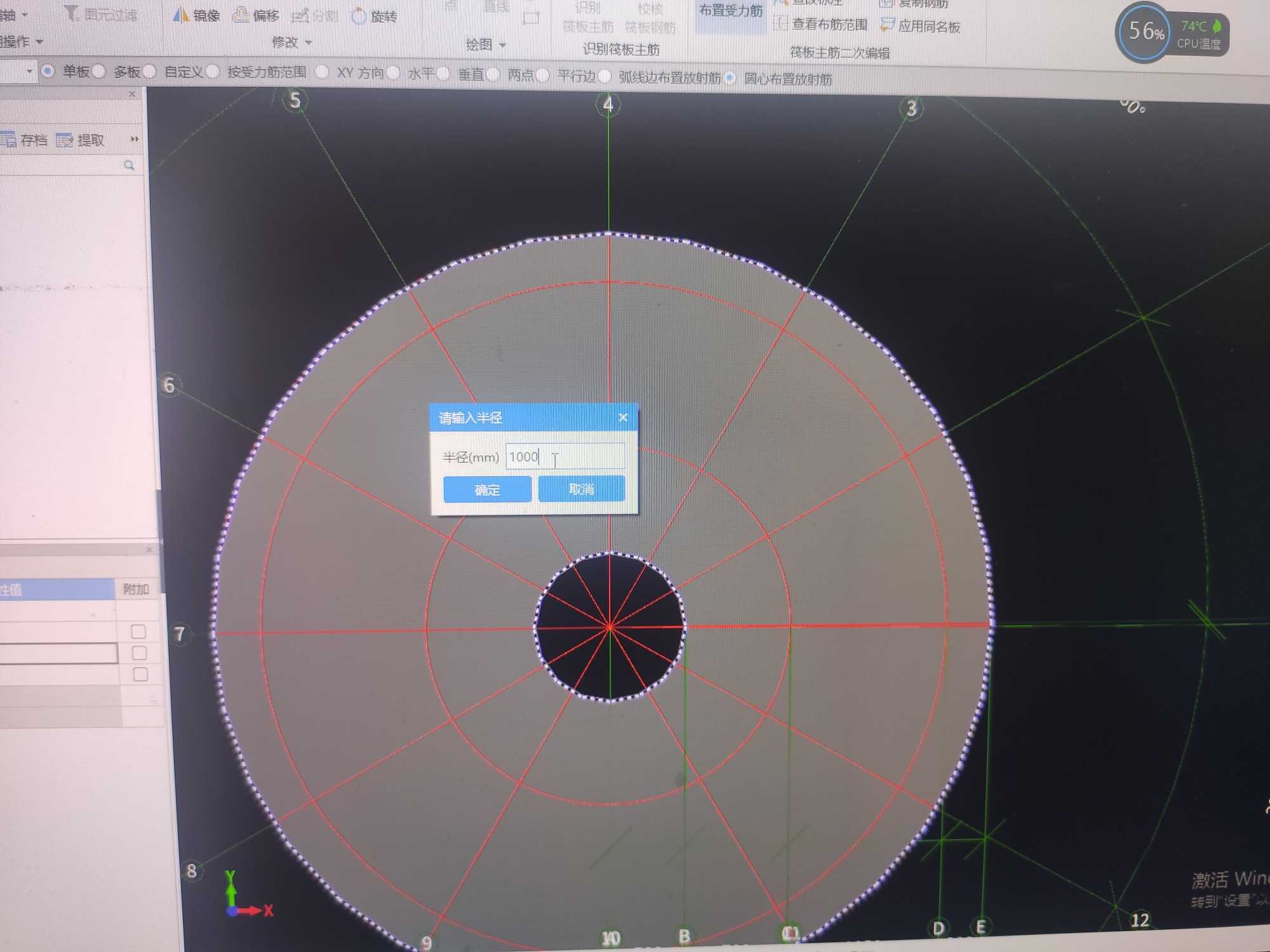The width and height of the screenshot is (1270, 952).
Task: Click axis bubble number 12
Action: [1140, 920]
